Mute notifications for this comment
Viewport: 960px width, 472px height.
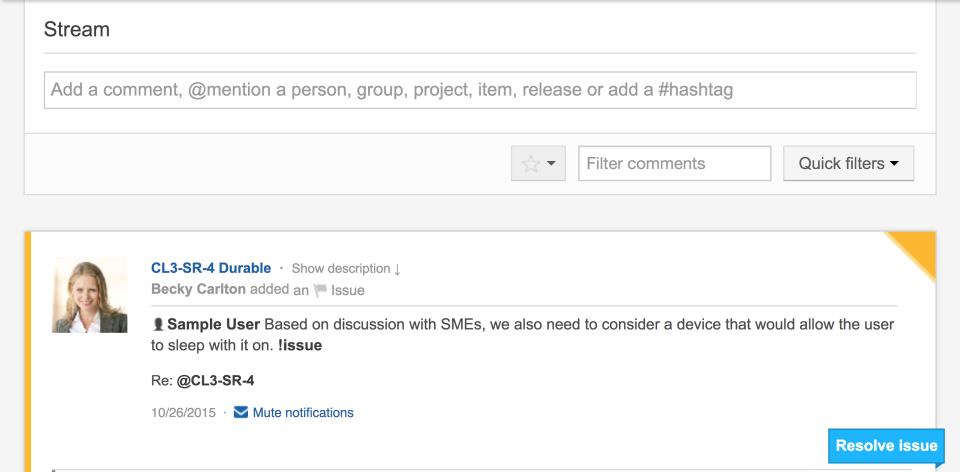303,412
